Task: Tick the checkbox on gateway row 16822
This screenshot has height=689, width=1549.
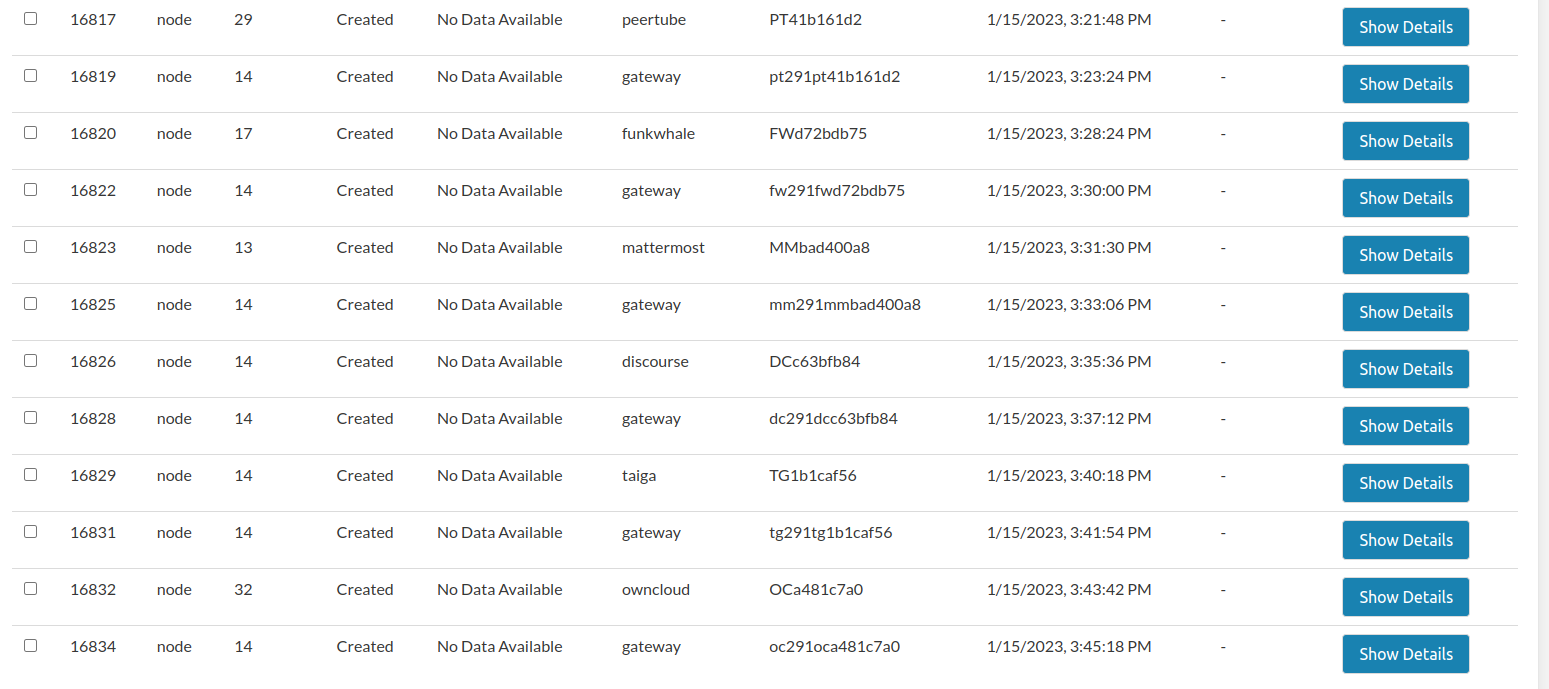Action: click(29, 189)
